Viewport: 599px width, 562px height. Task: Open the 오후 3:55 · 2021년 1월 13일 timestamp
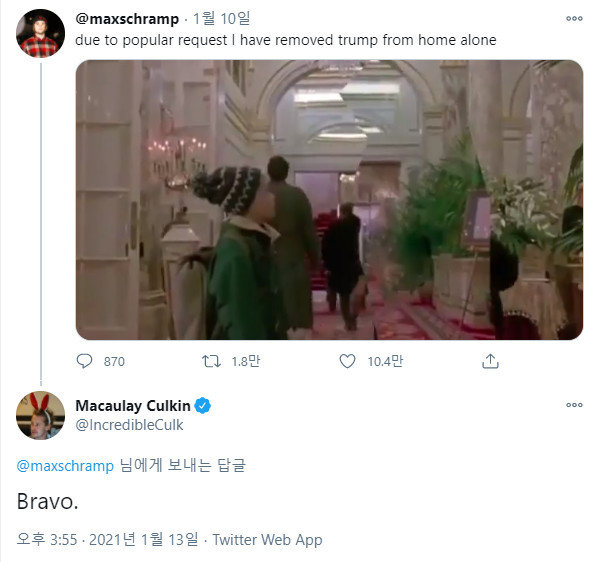pyautogui.click(x=107, y=539)
